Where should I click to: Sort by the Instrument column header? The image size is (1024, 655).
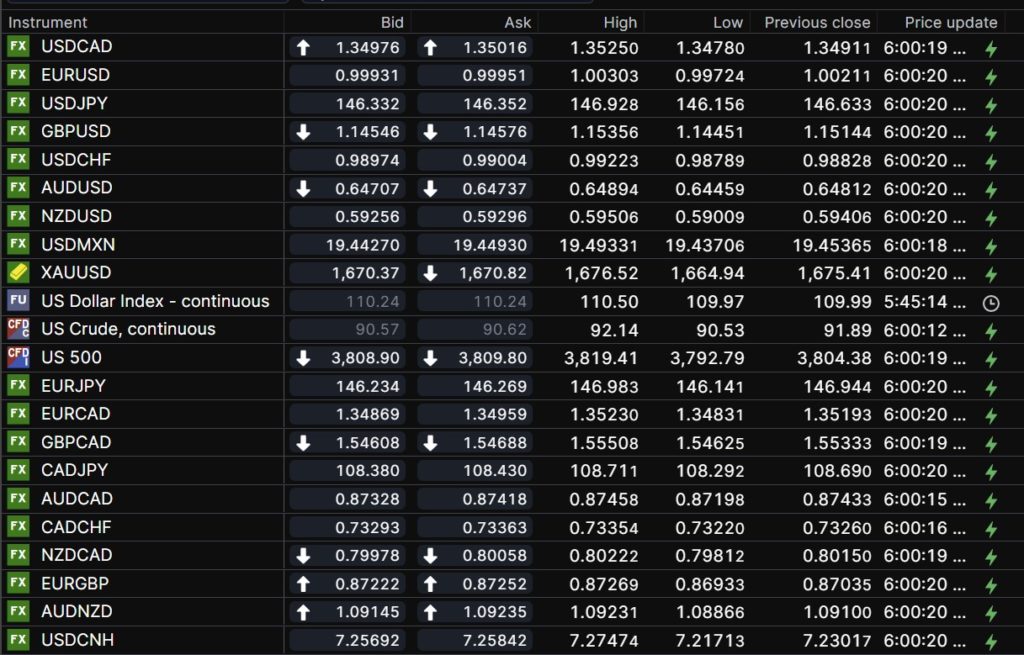pos(48,22)
